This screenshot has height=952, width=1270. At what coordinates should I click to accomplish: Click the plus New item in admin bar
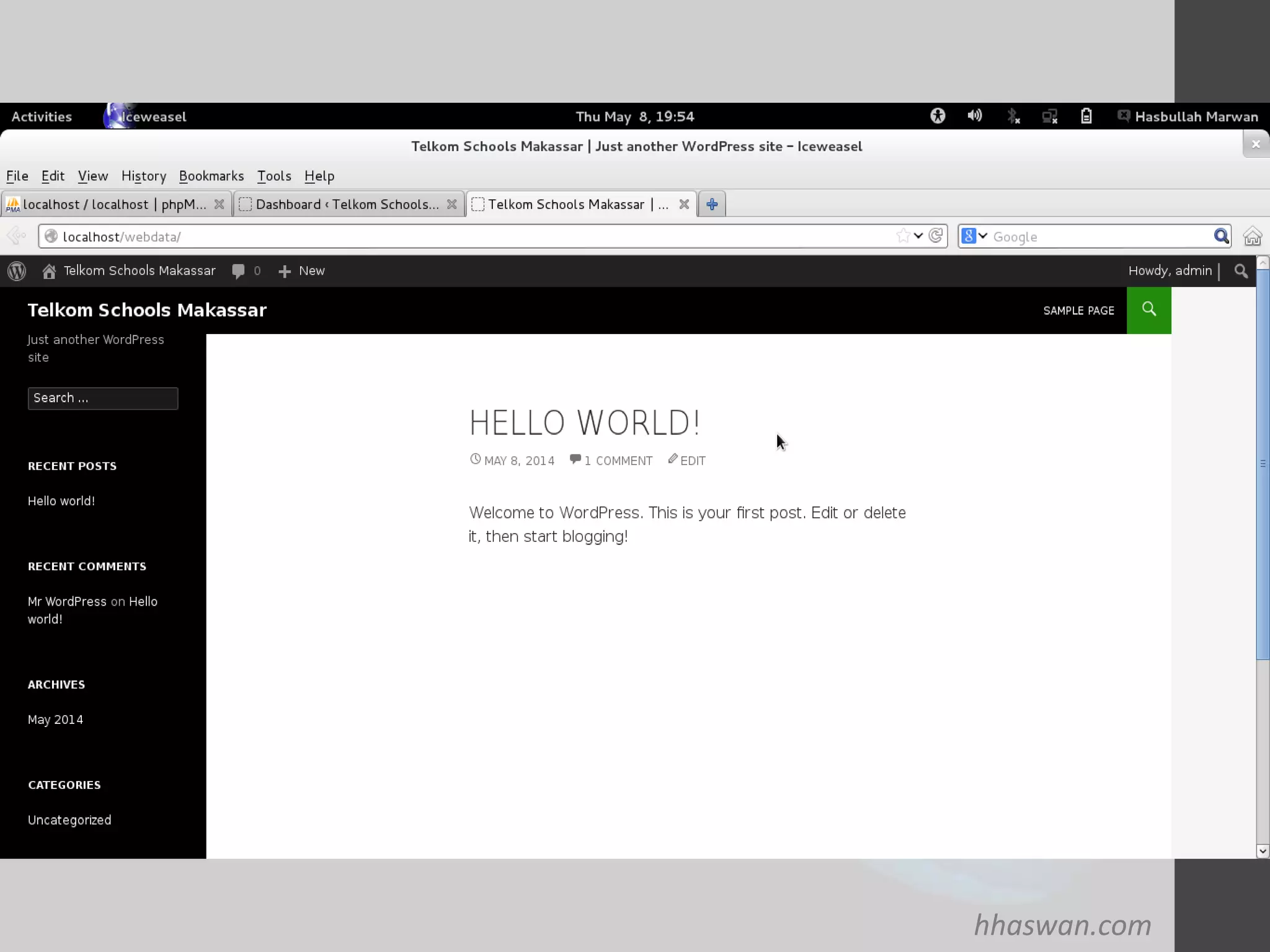pyautogui.click(x=301, y=271)
